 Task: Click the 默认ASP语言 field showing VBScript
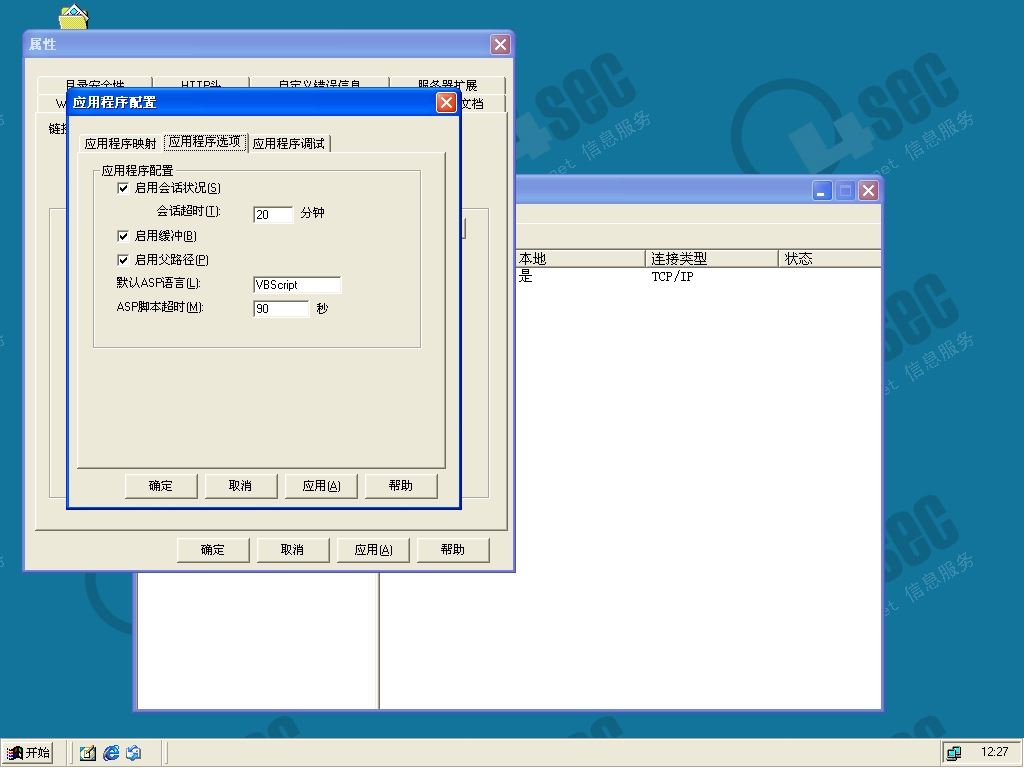pos(297,285)
